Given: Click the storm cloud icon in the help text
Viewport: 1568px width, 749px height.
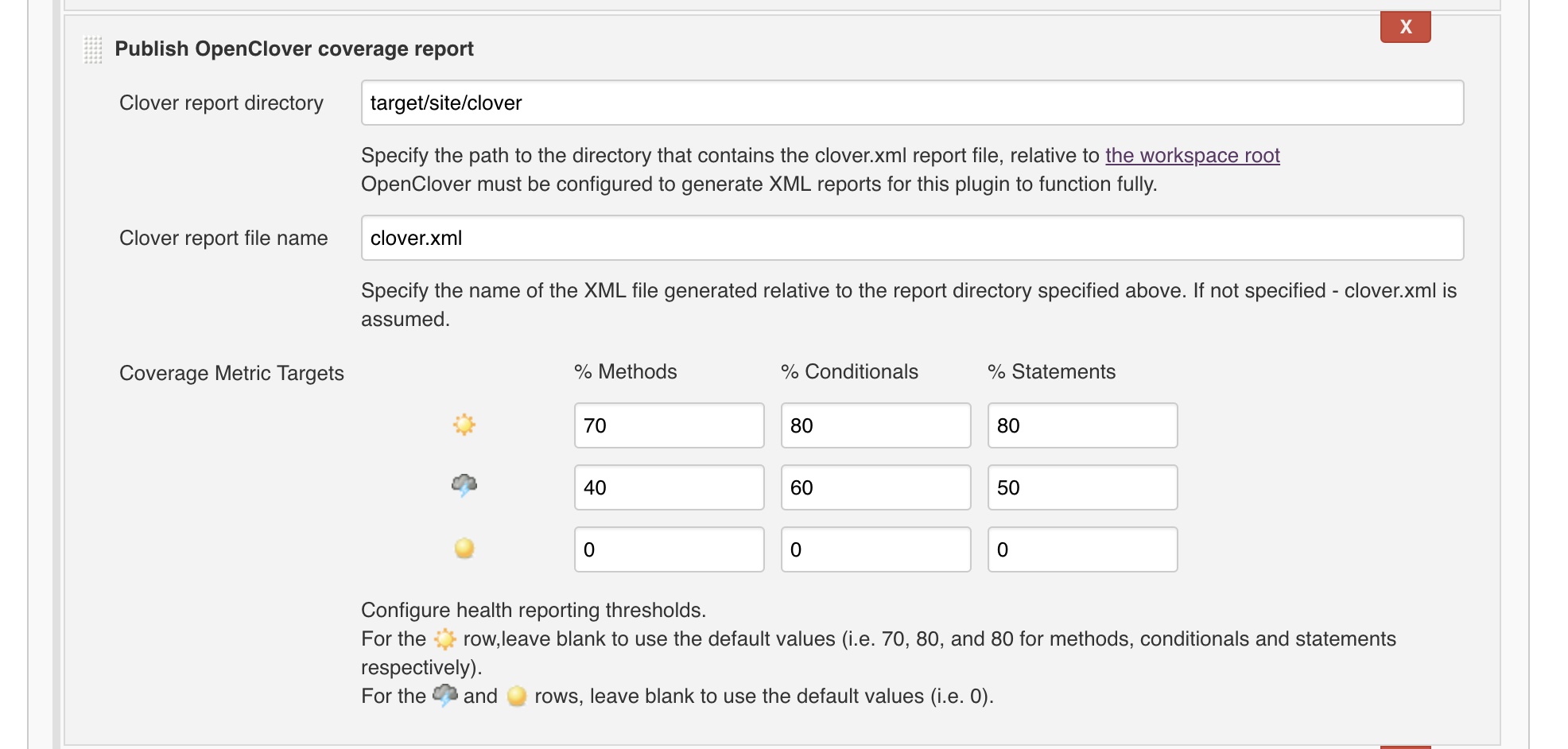Looking at the screenshot, I should (445, 696).
